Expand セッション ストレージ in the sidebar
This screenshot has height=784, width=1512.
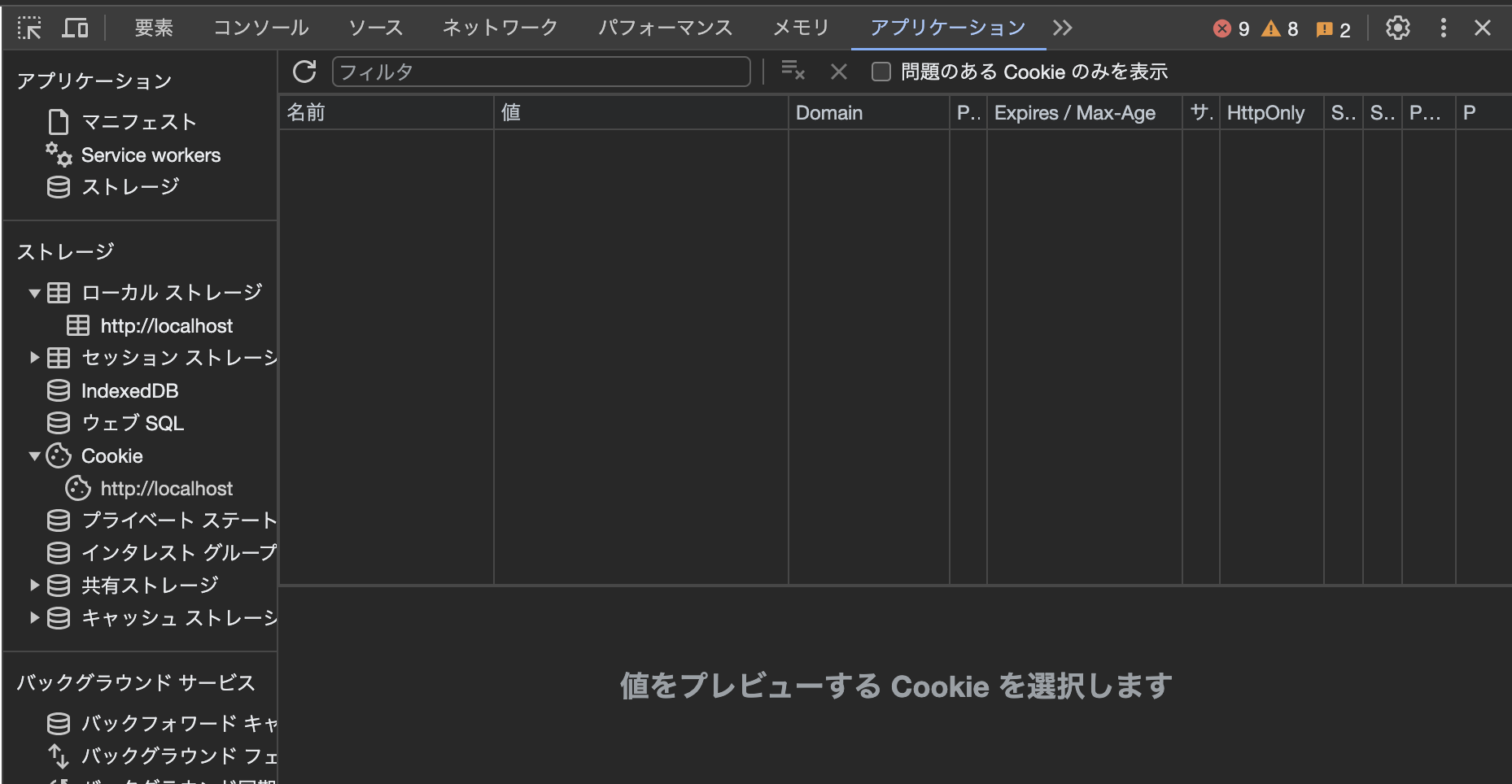coord(34,358)
